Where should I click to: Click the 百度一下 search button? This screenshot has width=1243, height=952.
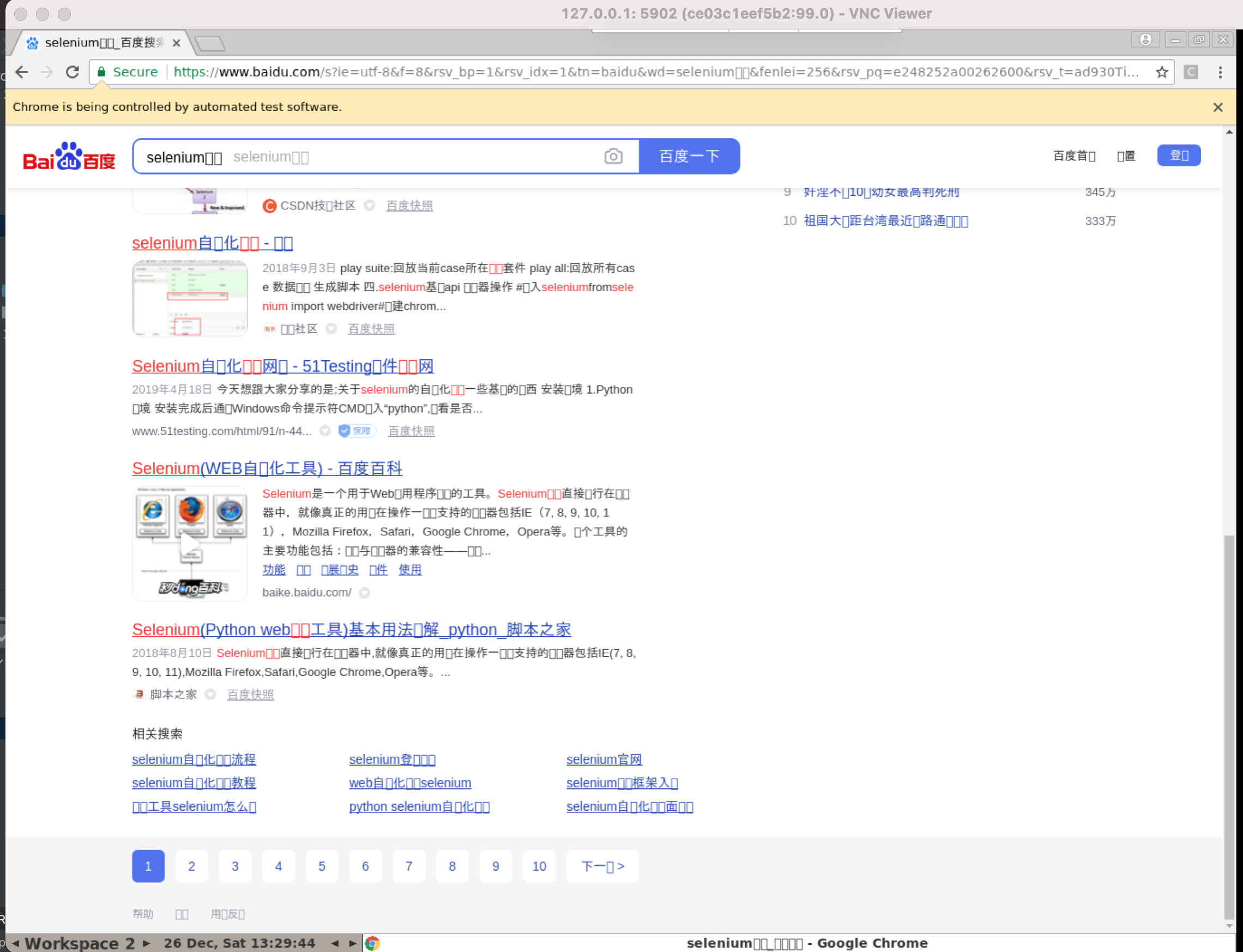point(690,156)
